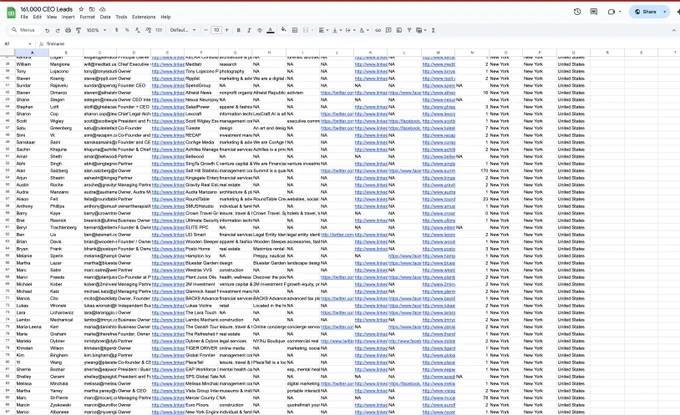This screenshot has width=680, height=415.
Task: Open the comments panel icon
Action: pyautogui.click(x=594, y=12)
